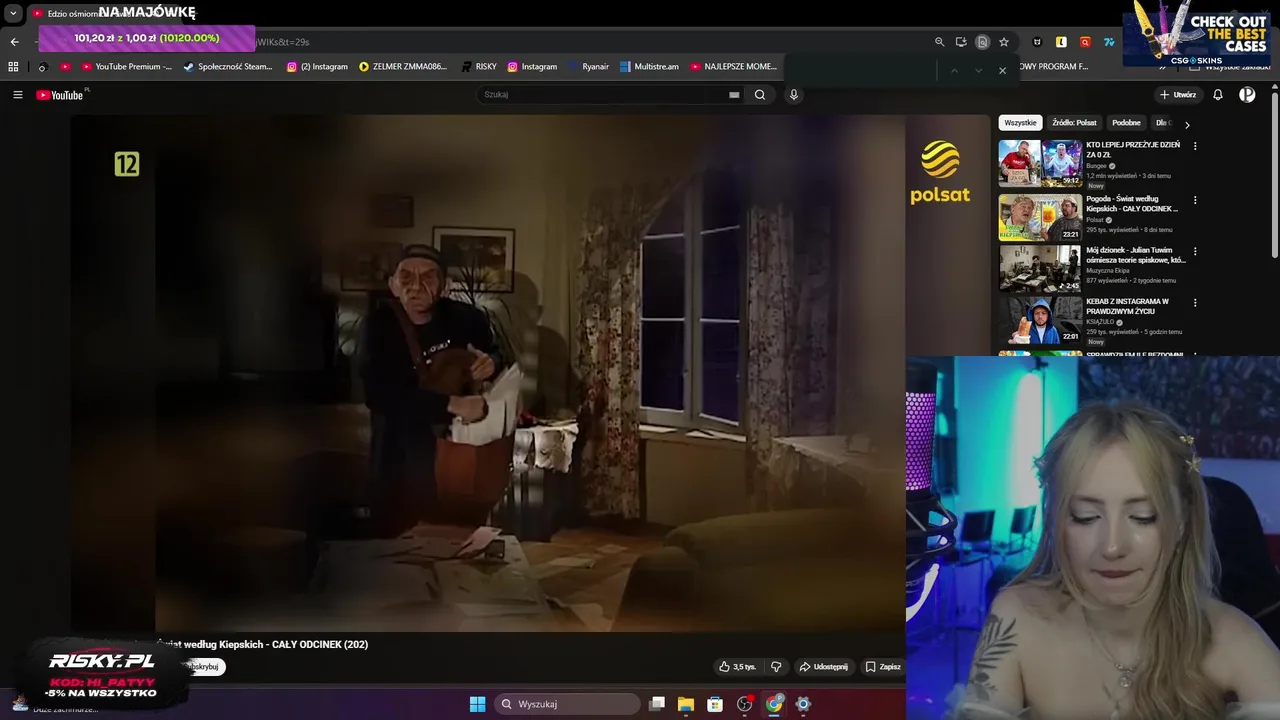Open the YouTube hamburger guide menu

point(18,95)
